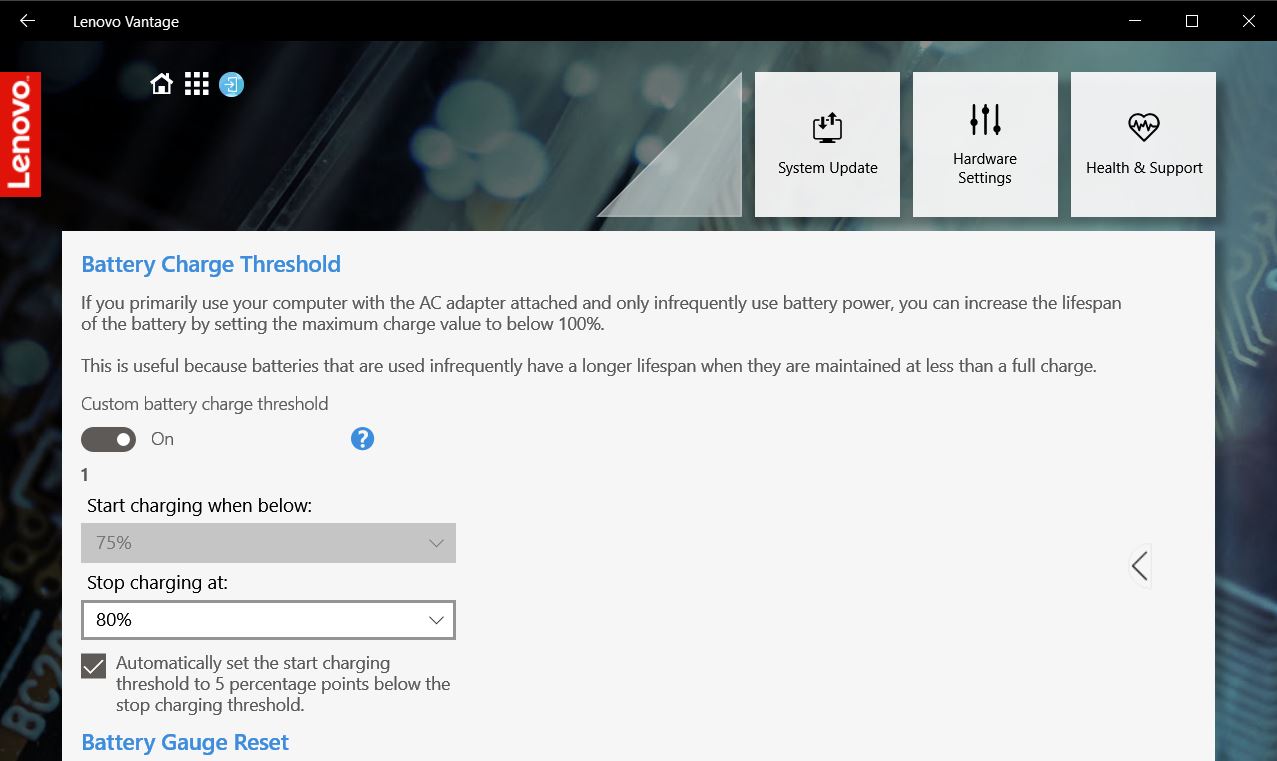Close the Lenovo Vantage window
The width and height of the screenshot is (1277, 761).
point(1248,20)
